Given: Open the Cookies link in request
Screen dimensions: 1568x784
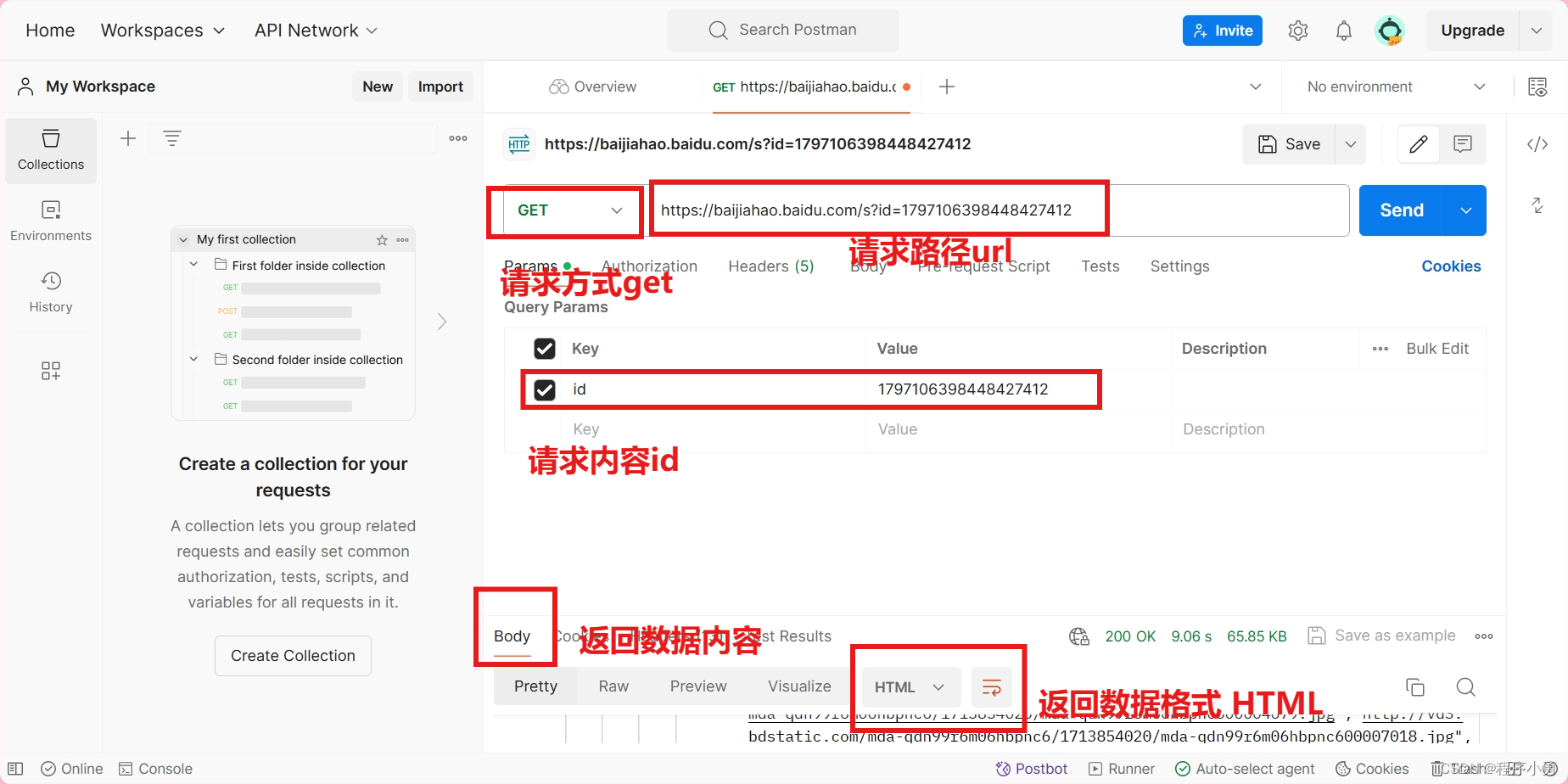Looking at the screenshot, I should coord(1451,266).
